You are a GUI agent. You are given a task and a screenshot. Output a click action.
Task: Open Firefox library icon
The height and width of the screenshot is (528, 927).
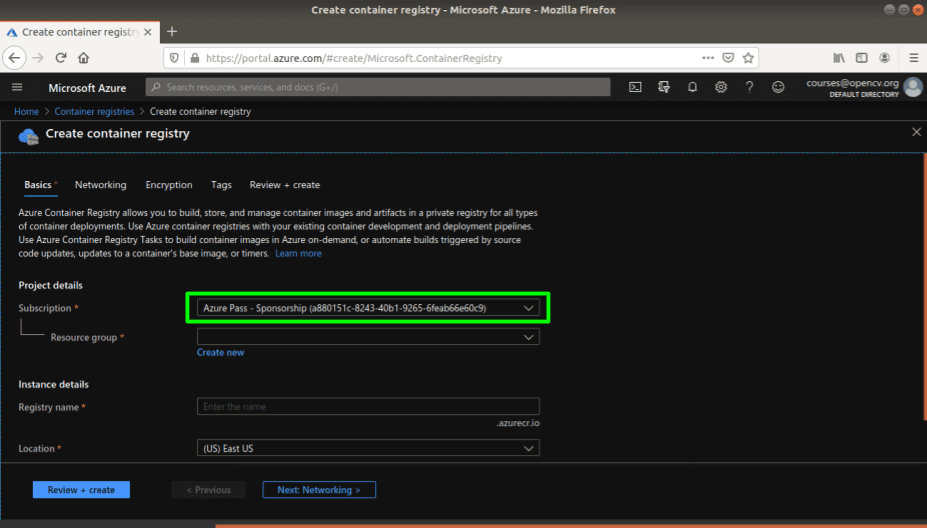pyautogui.click(x=839, y=58)
